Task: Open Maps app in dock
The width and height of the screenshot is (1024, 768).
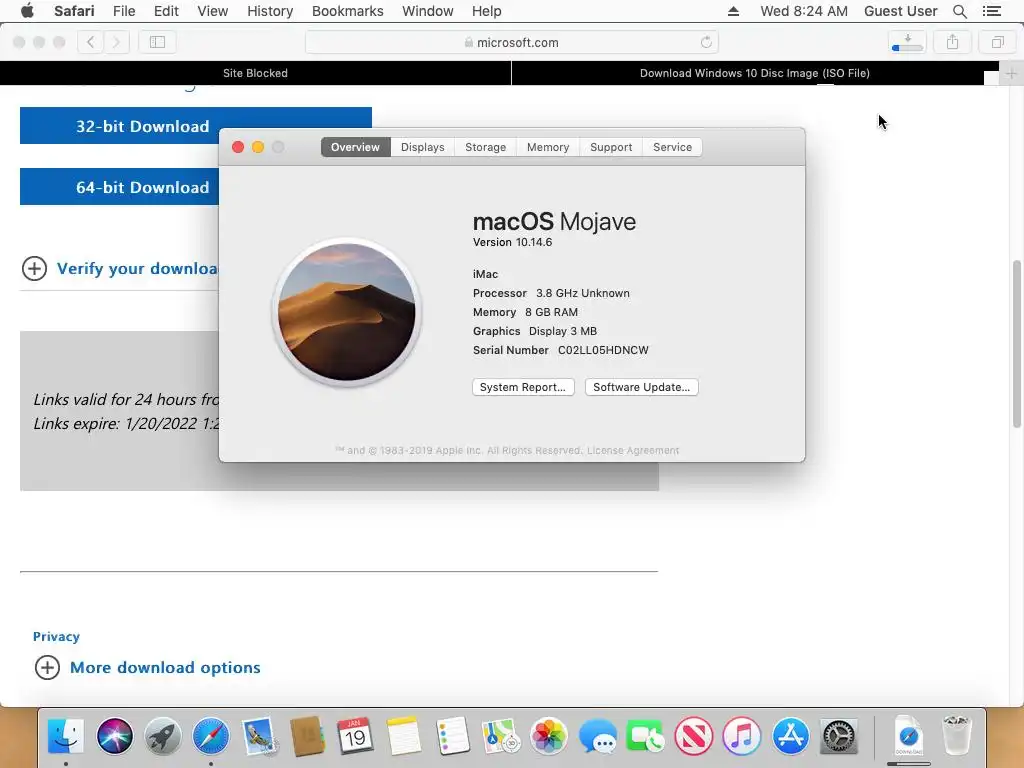Action: (x=500, y=736)
